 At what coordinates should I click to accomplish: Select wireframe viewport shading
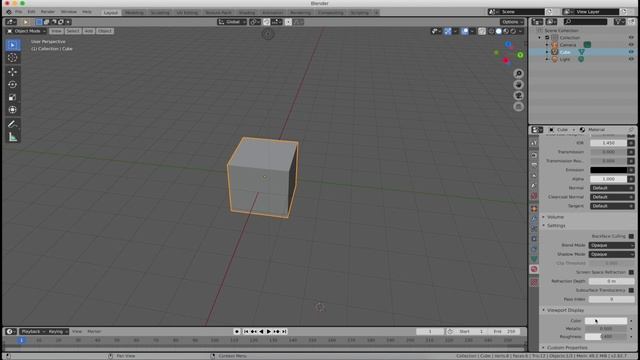point(491,31)
